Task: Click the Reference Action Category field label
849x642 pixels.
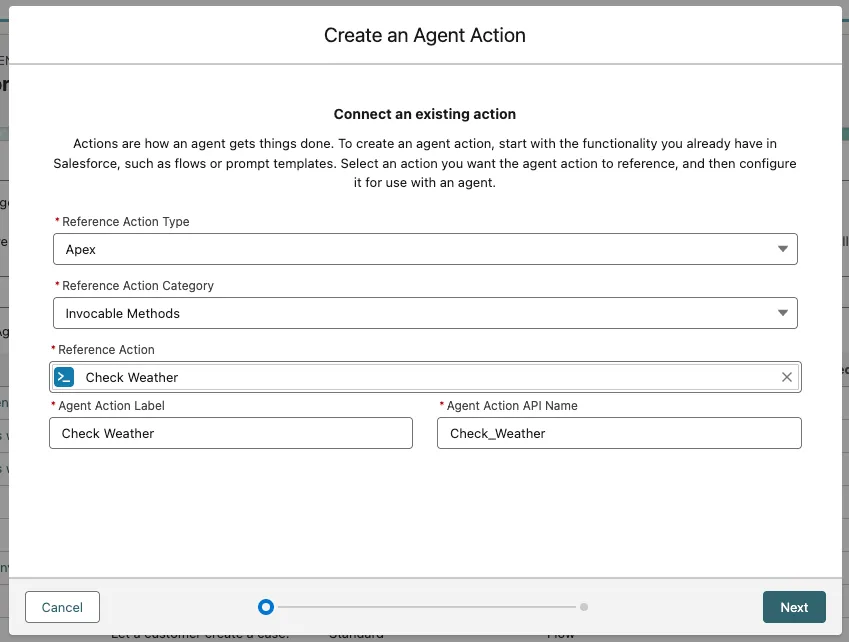Action: [138, 286]
